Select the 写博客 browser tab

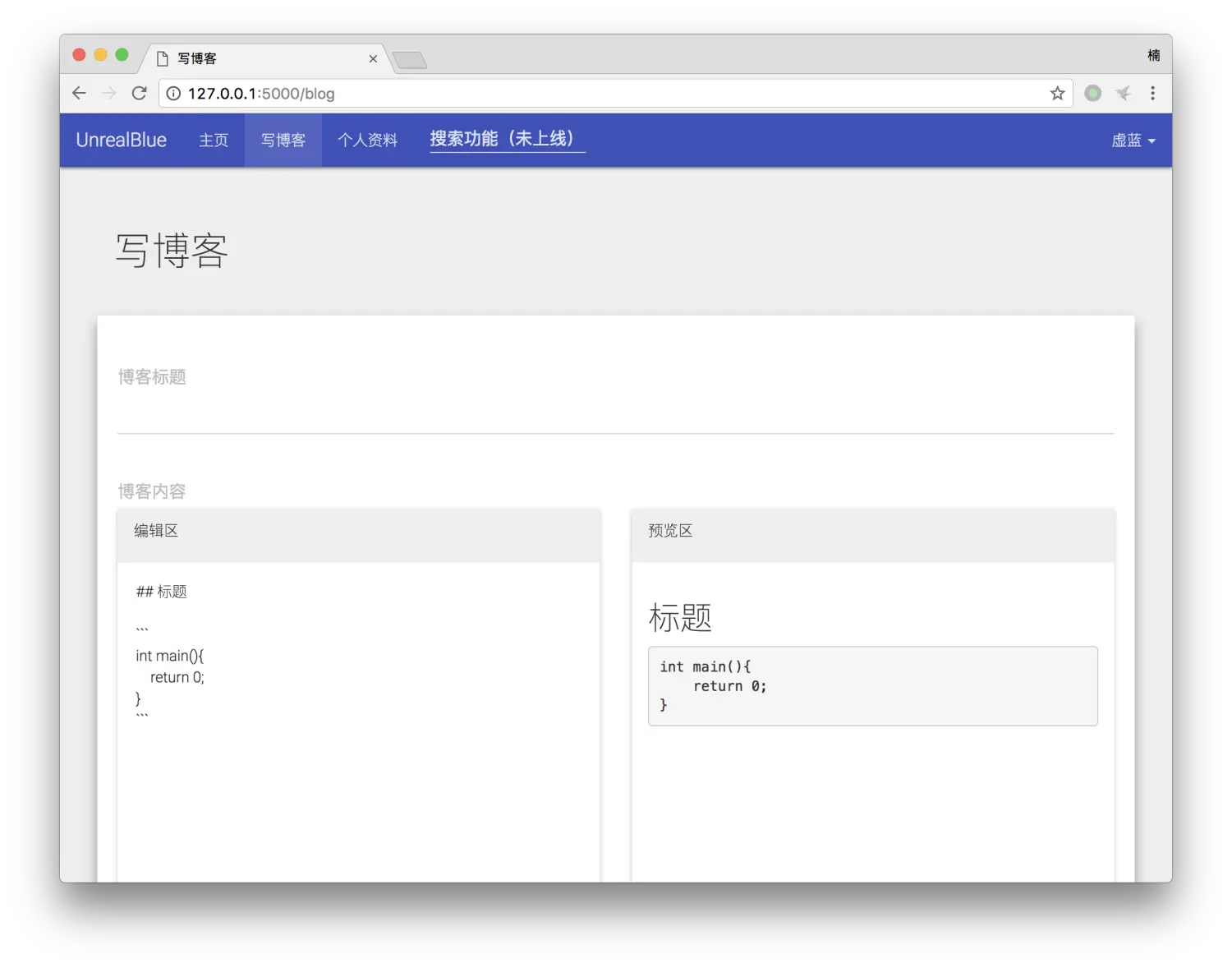[266, 58]
